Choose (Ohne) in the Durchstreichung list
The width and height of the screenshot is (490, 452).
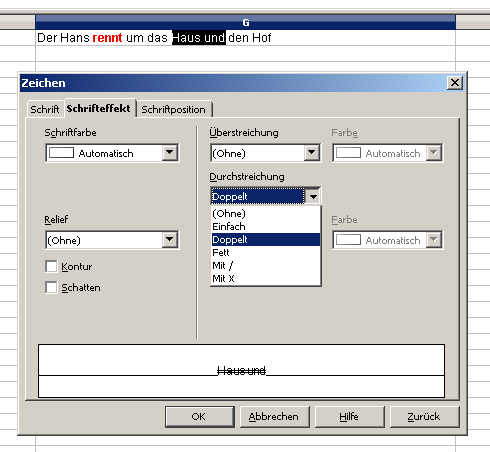[266, 213]
